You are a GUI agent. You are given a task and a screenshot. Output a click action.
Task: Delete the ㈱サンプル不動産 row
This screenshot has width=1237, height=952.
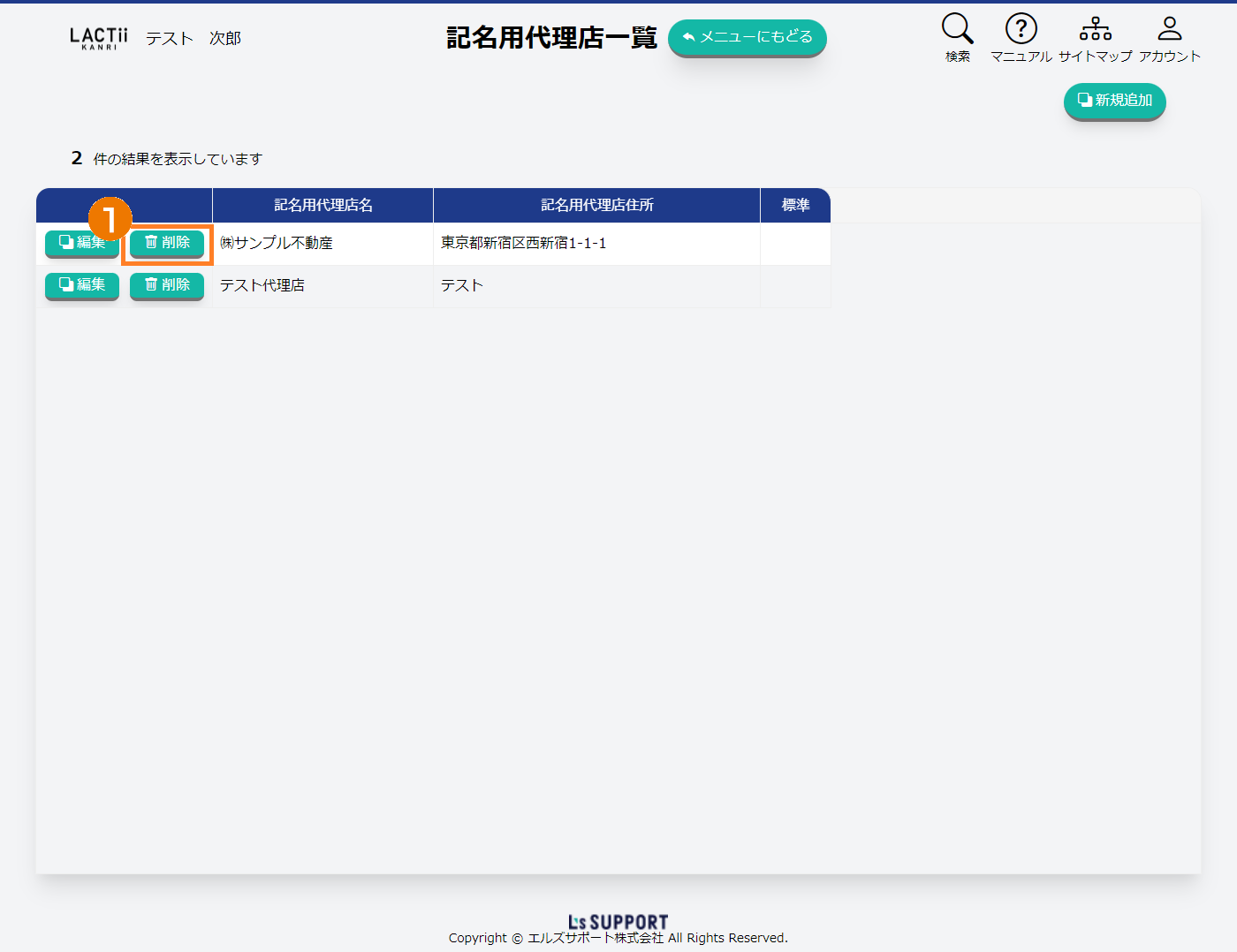167,243
